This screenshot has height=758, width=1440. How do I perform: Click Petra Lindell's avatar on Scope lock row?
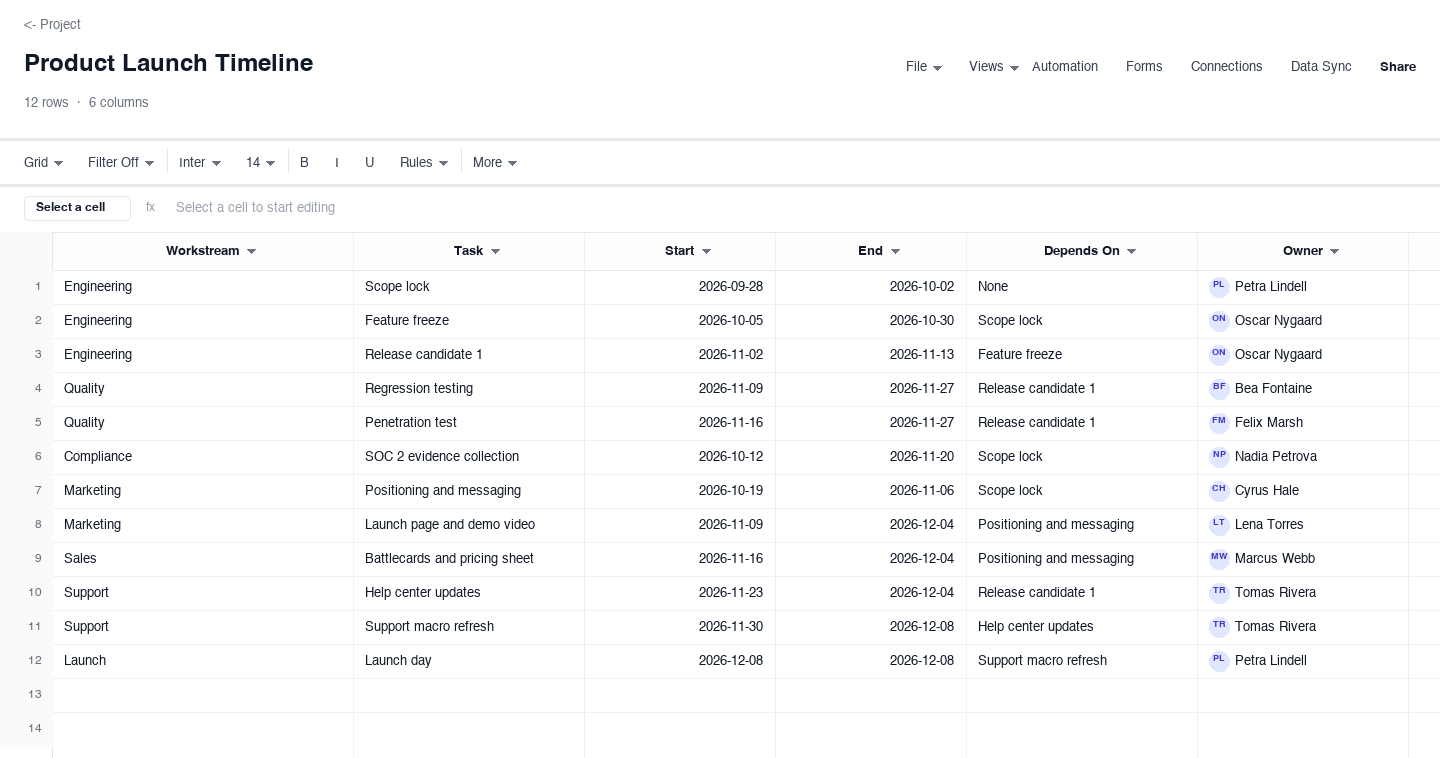[x=1219, y=287]
